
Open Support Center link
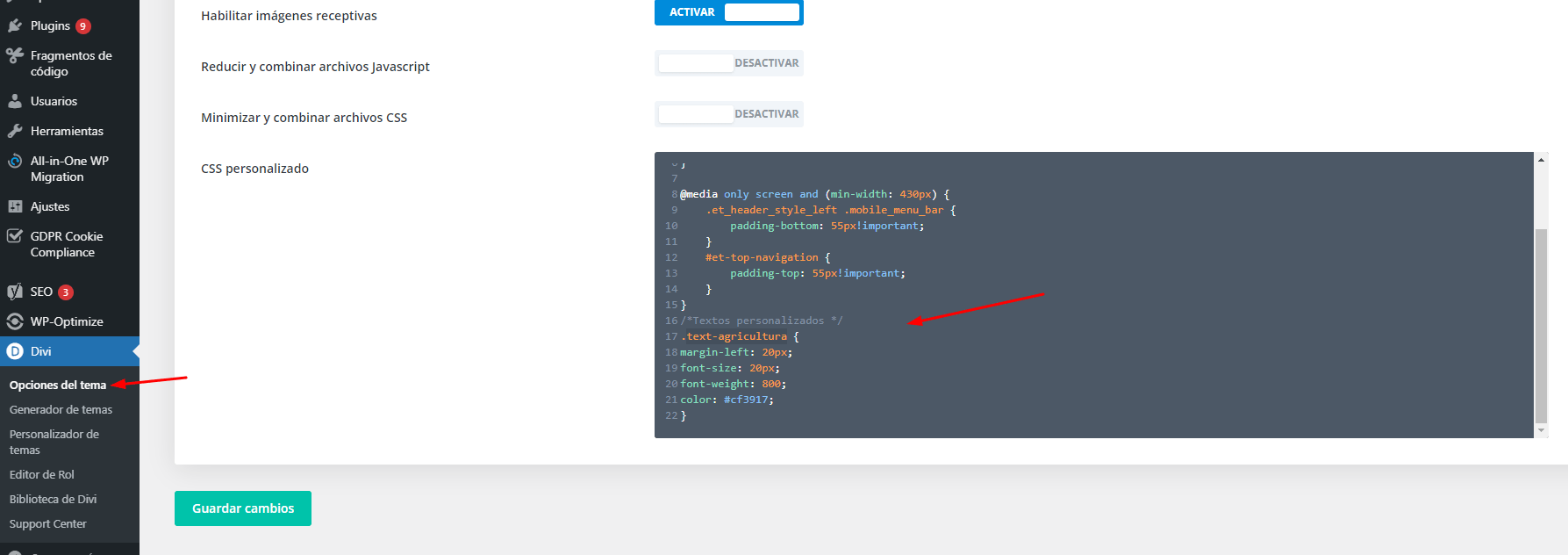pyautogui.click(x=48, y=523)
